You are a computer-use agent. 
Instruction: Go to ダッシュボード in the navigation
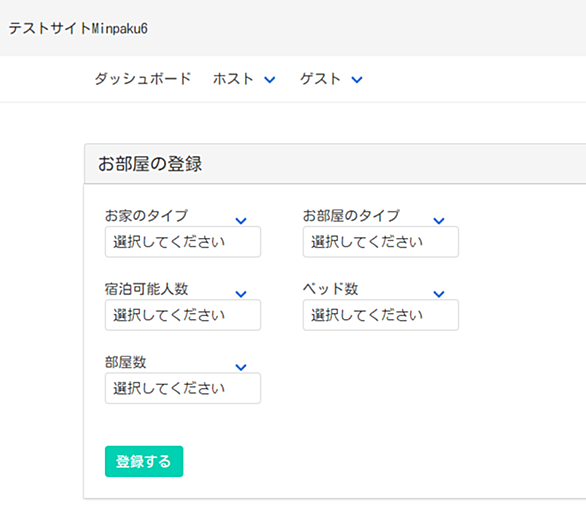[x=143, y=79]
